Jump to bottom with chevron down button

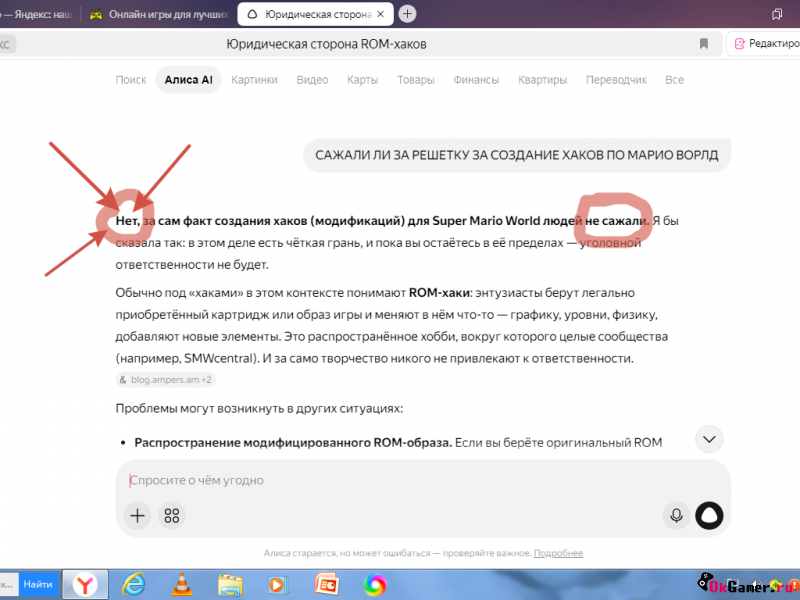pyautogui.click(x=709, y=439)
